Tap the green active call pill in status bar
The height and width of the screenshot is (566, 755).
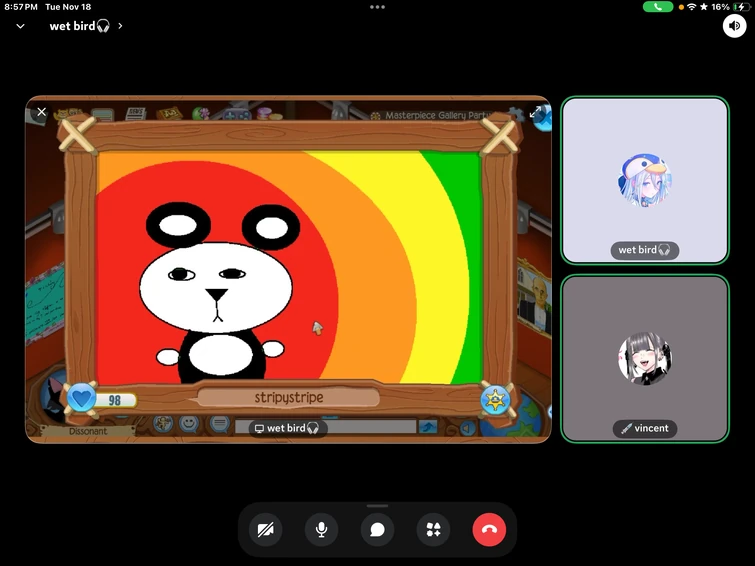[x=658, y=7]
